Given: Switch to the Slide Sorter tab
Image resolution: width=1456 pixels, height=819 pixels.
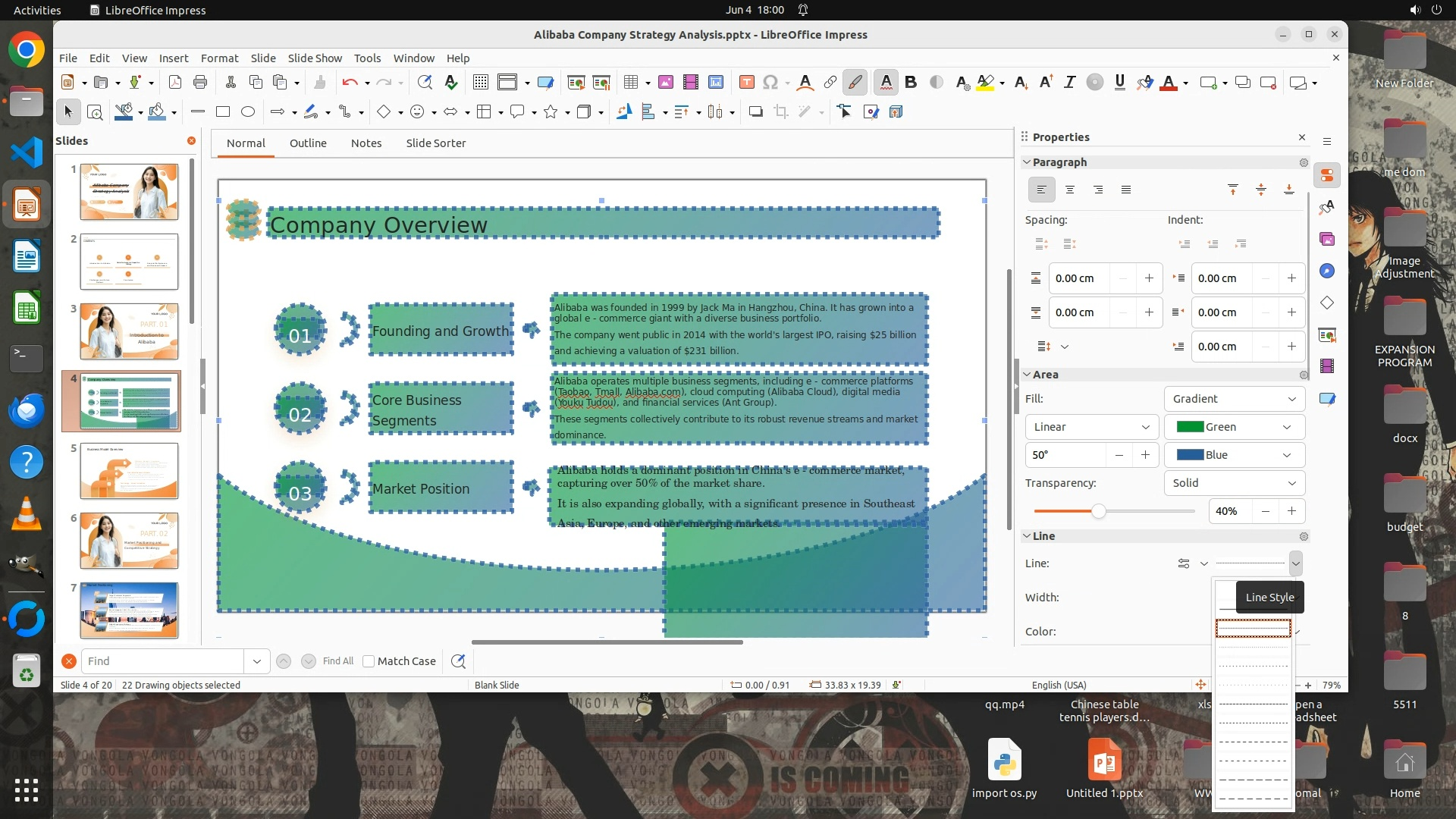Looking at the screenshot, I should point(435,143).
